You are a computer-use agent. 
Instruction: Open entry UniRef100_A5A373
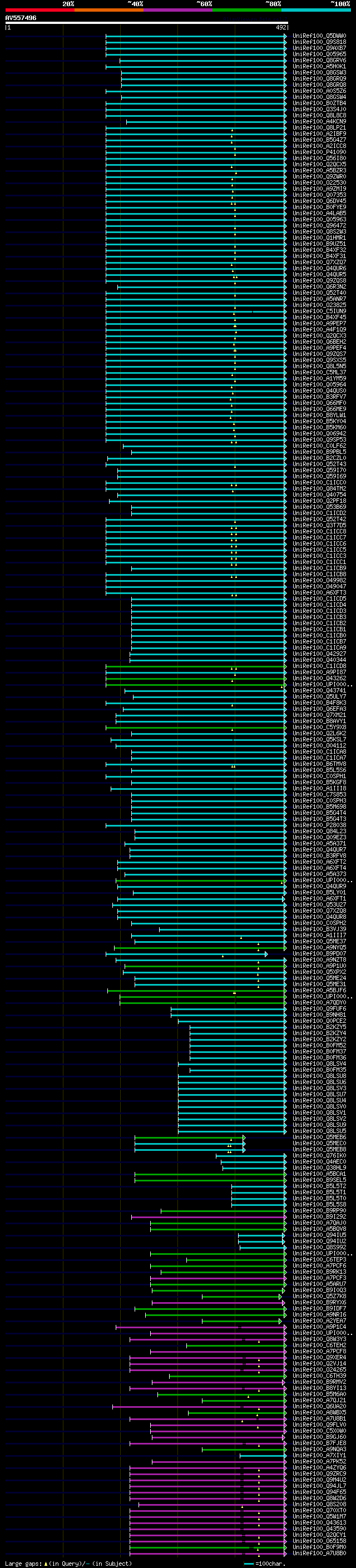coord(319,874)
